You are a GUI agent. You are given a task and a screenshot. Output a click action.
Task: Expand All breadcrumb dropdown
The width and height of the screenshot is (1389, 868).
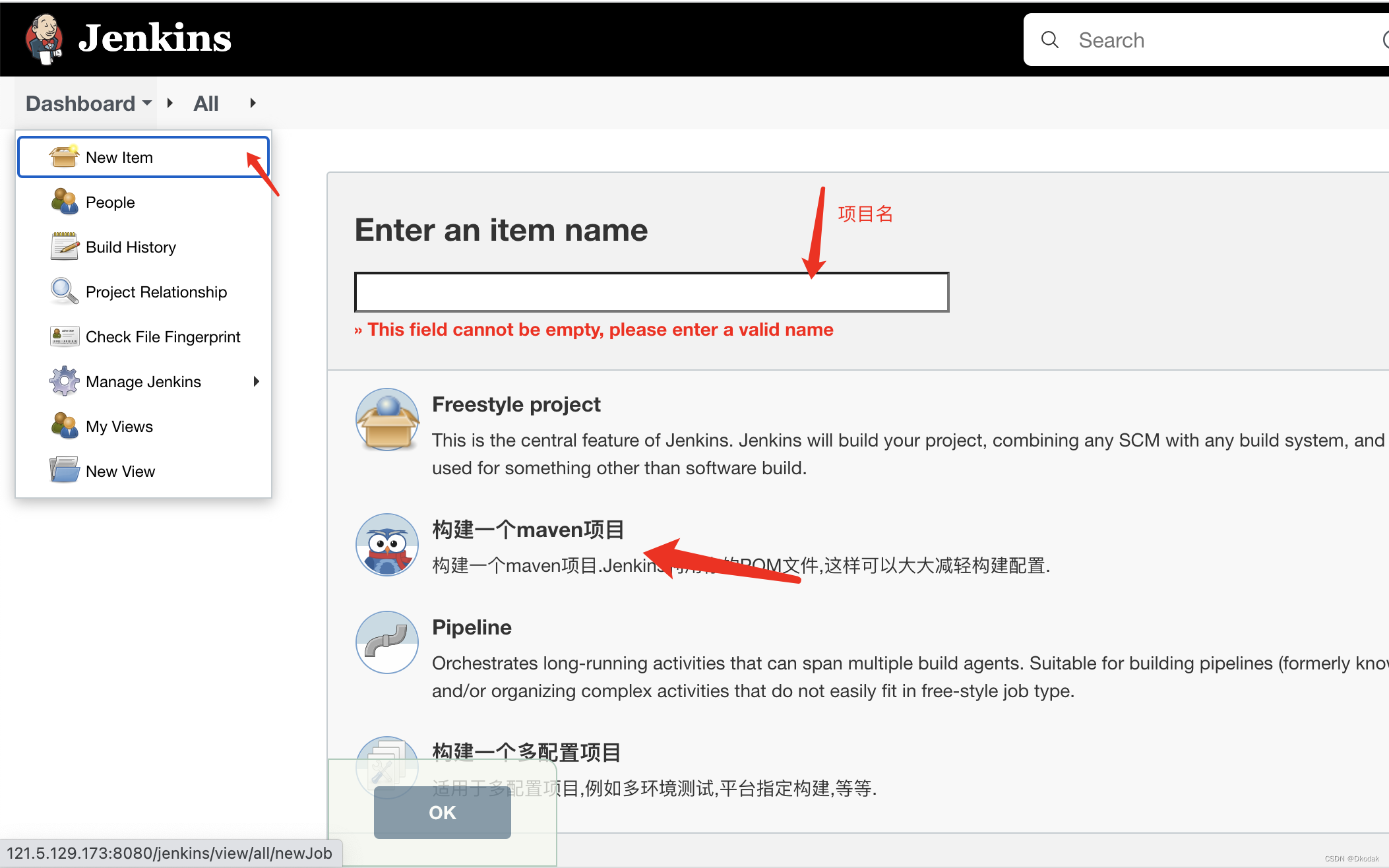point(250,102)
